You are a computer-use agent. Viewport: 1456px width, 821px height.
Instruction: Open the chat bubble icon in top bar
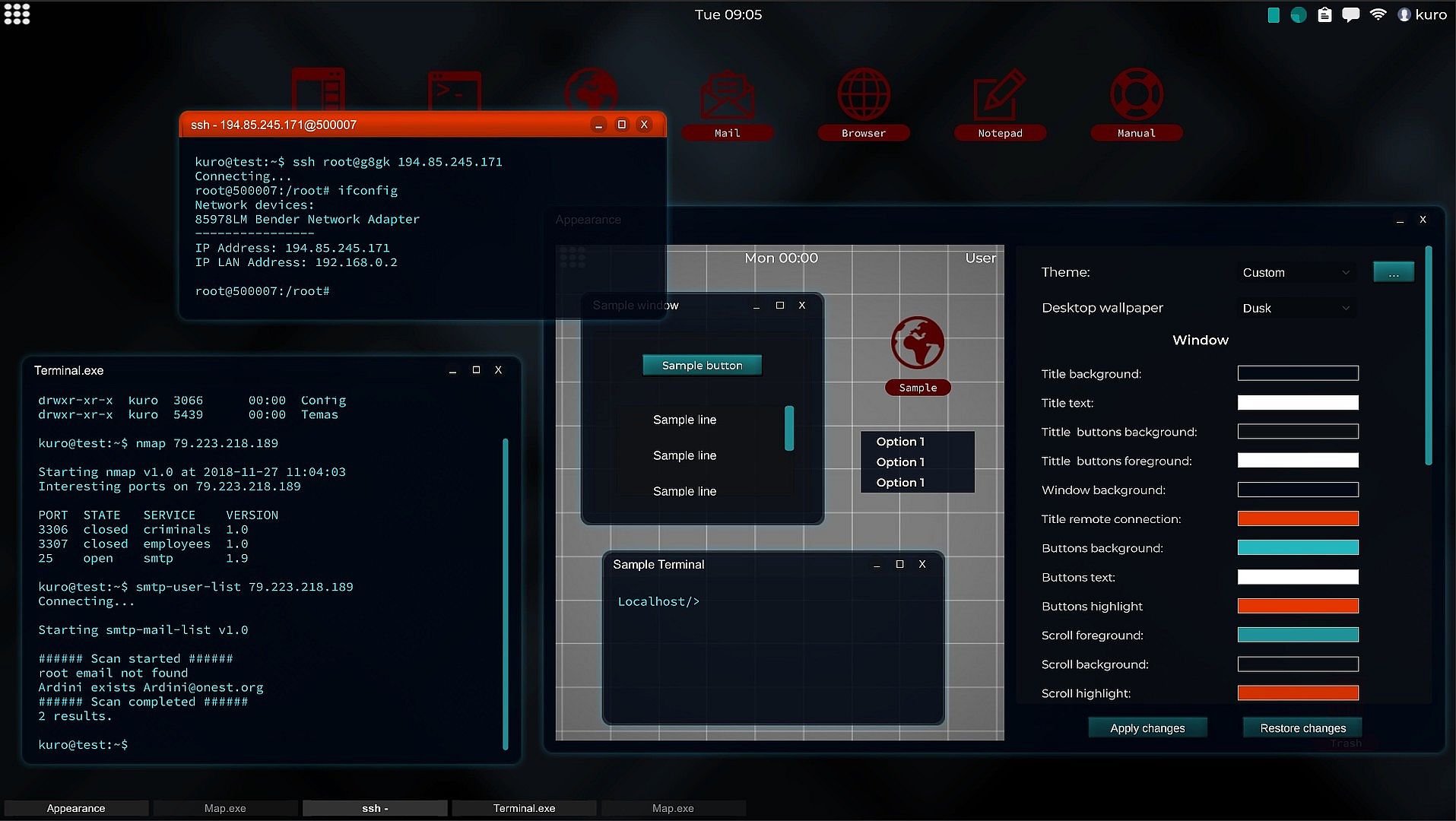click(1350, 14)
